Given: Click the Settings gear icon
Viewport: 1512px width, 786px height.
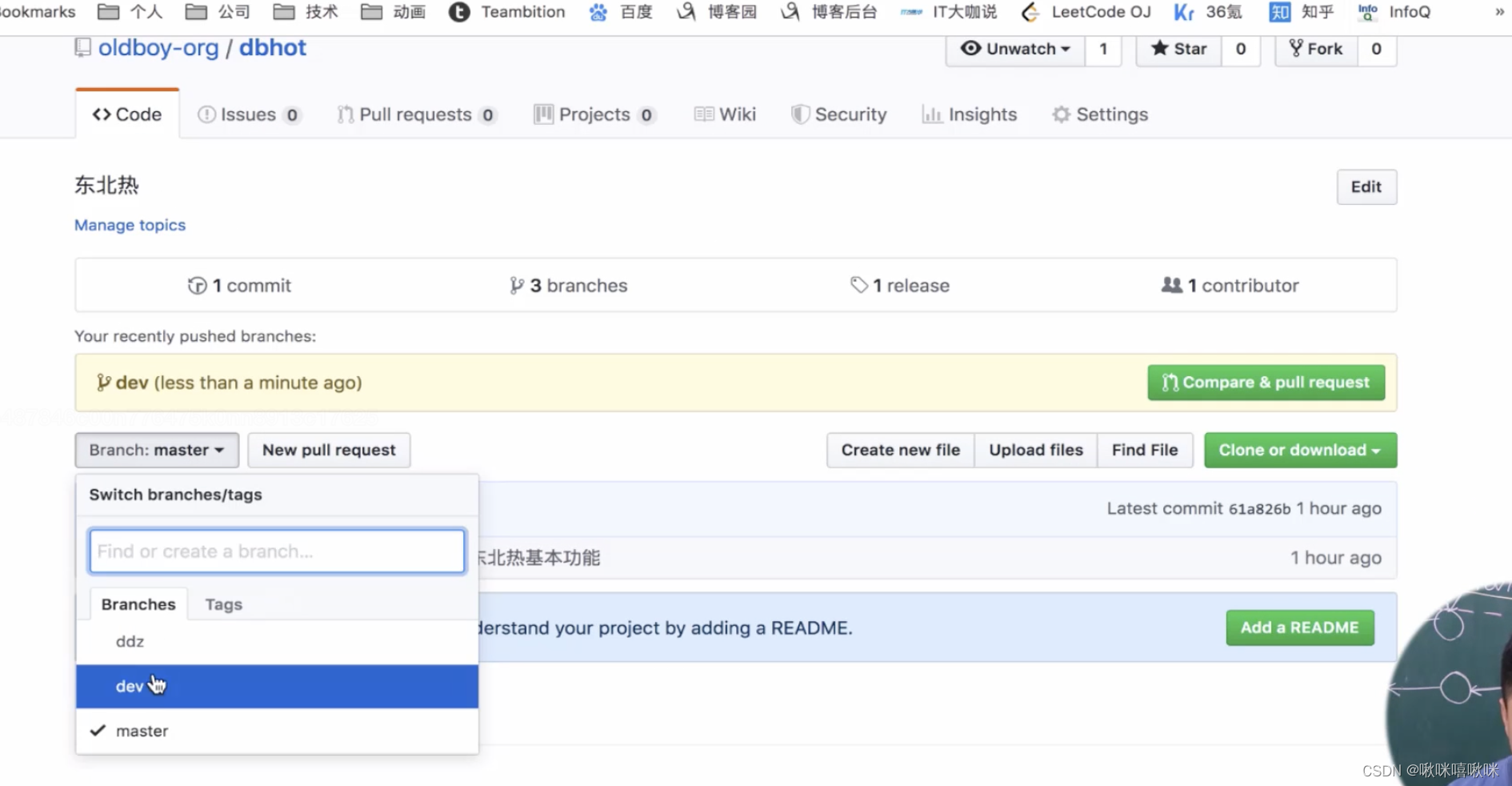Looking at the screenshot, I should [x=1061, y=114].
